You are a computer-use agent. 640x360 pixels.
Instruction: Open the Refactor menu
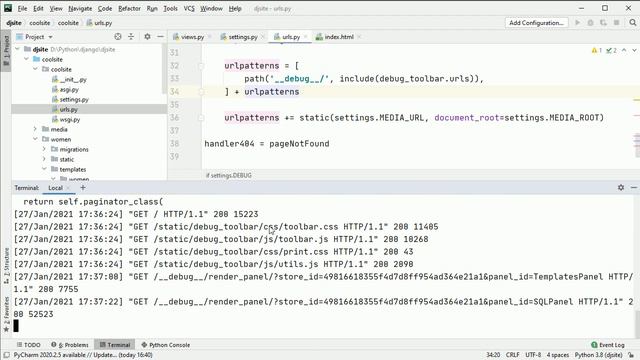[129, 8]
